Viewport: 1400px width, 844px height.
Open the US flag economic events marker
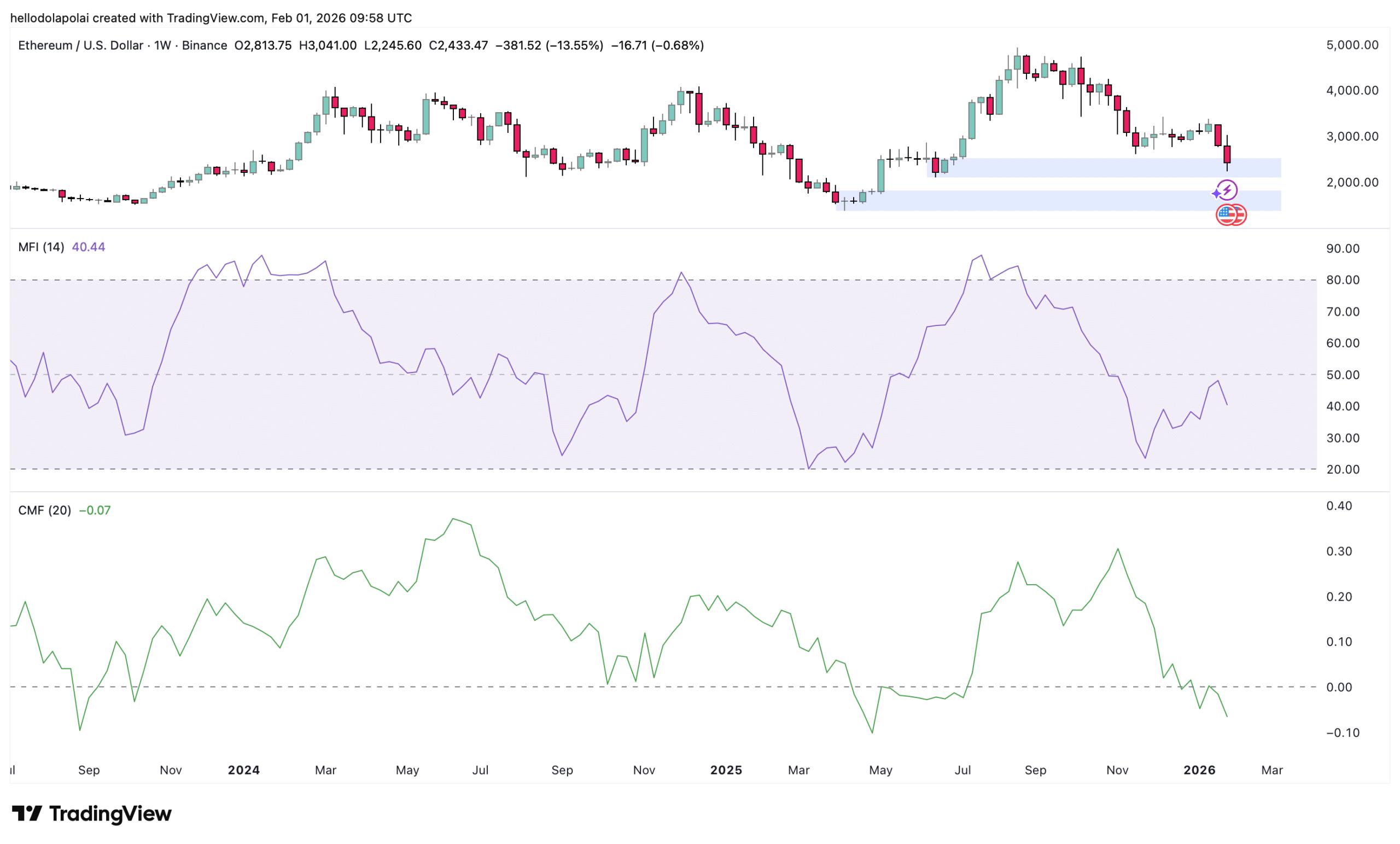pyautogui.click(x=1227, y=215)
